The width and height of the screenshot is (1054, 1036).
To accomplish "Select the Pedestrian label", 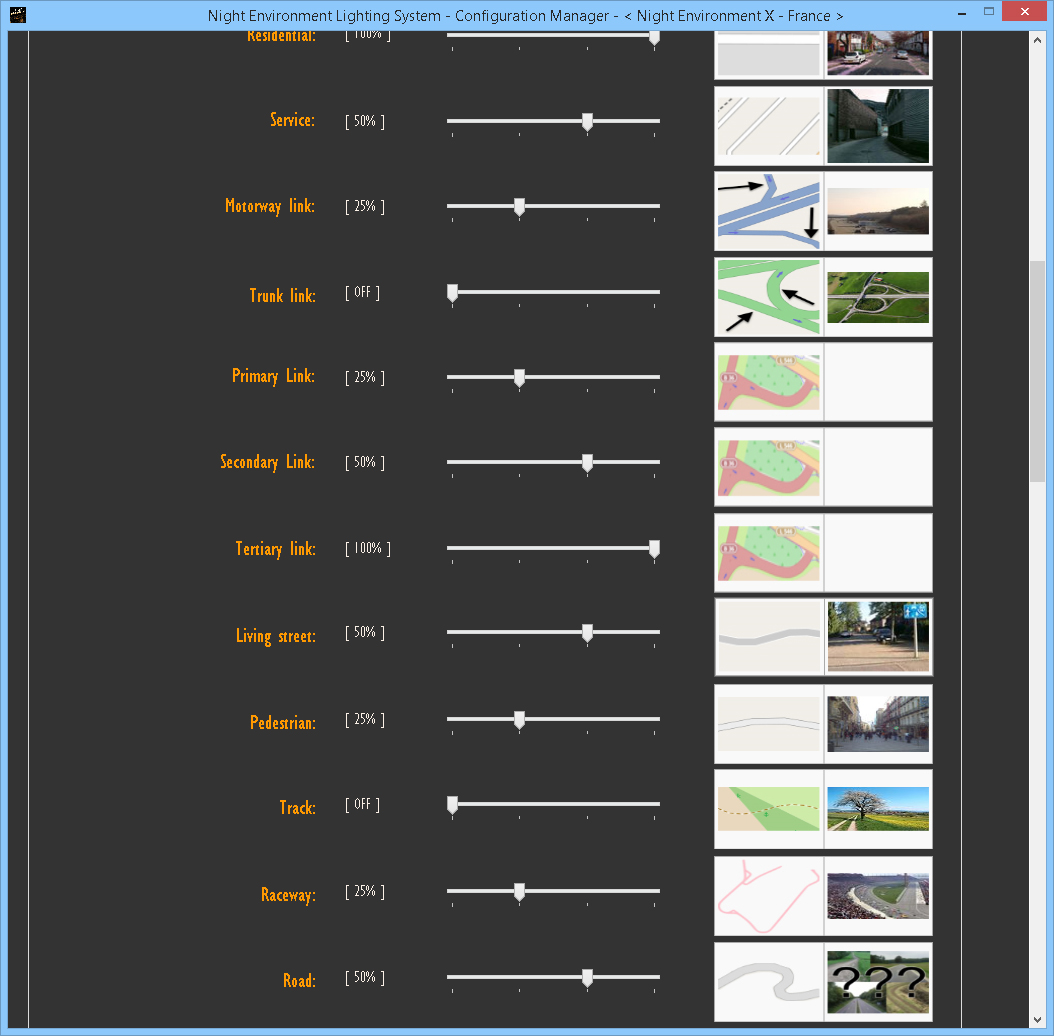I will 283,723.
